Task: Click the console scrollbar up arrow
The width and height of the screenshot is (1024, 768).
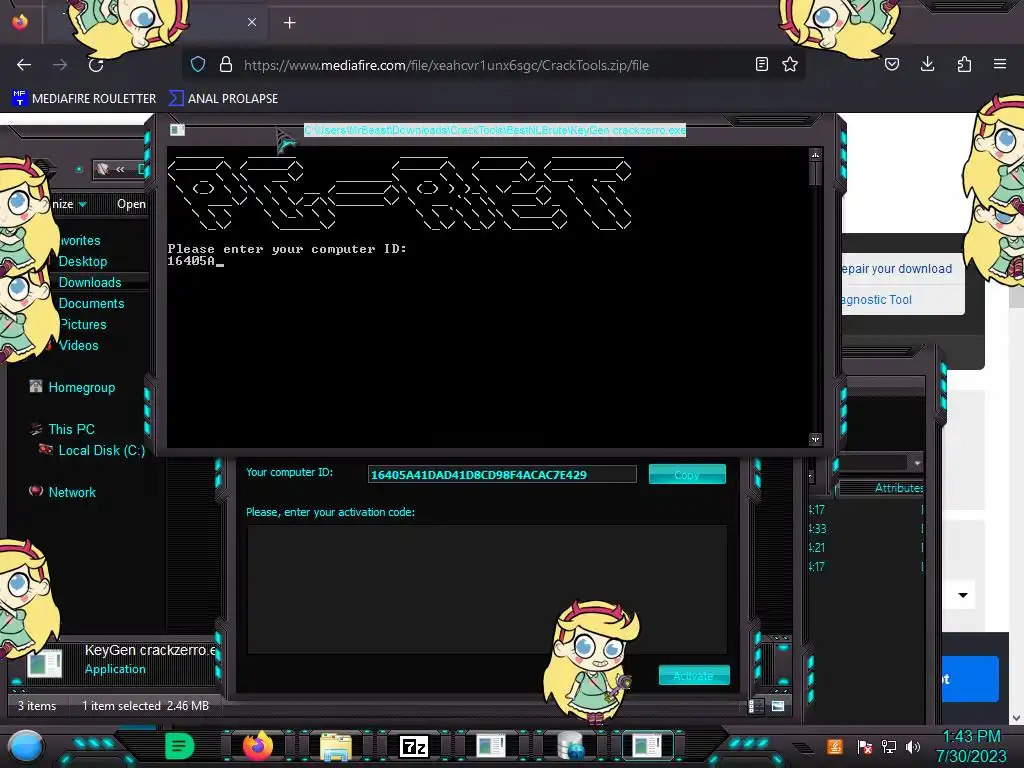Action: tap(815, 155)
